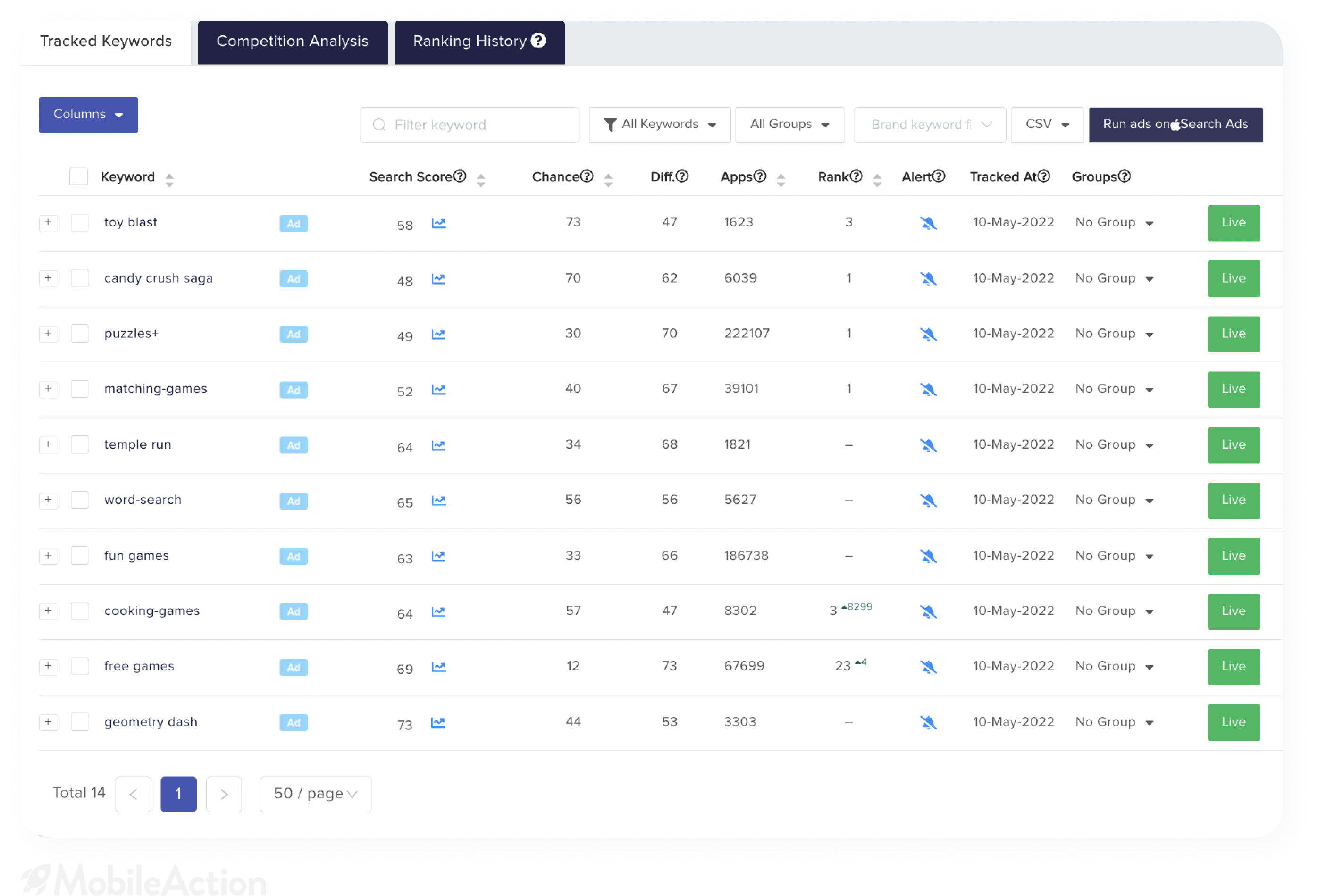The height and width of the screenshot is (896, 1318).
Task: Expand the cooking-games row
Action: point(48,611)
